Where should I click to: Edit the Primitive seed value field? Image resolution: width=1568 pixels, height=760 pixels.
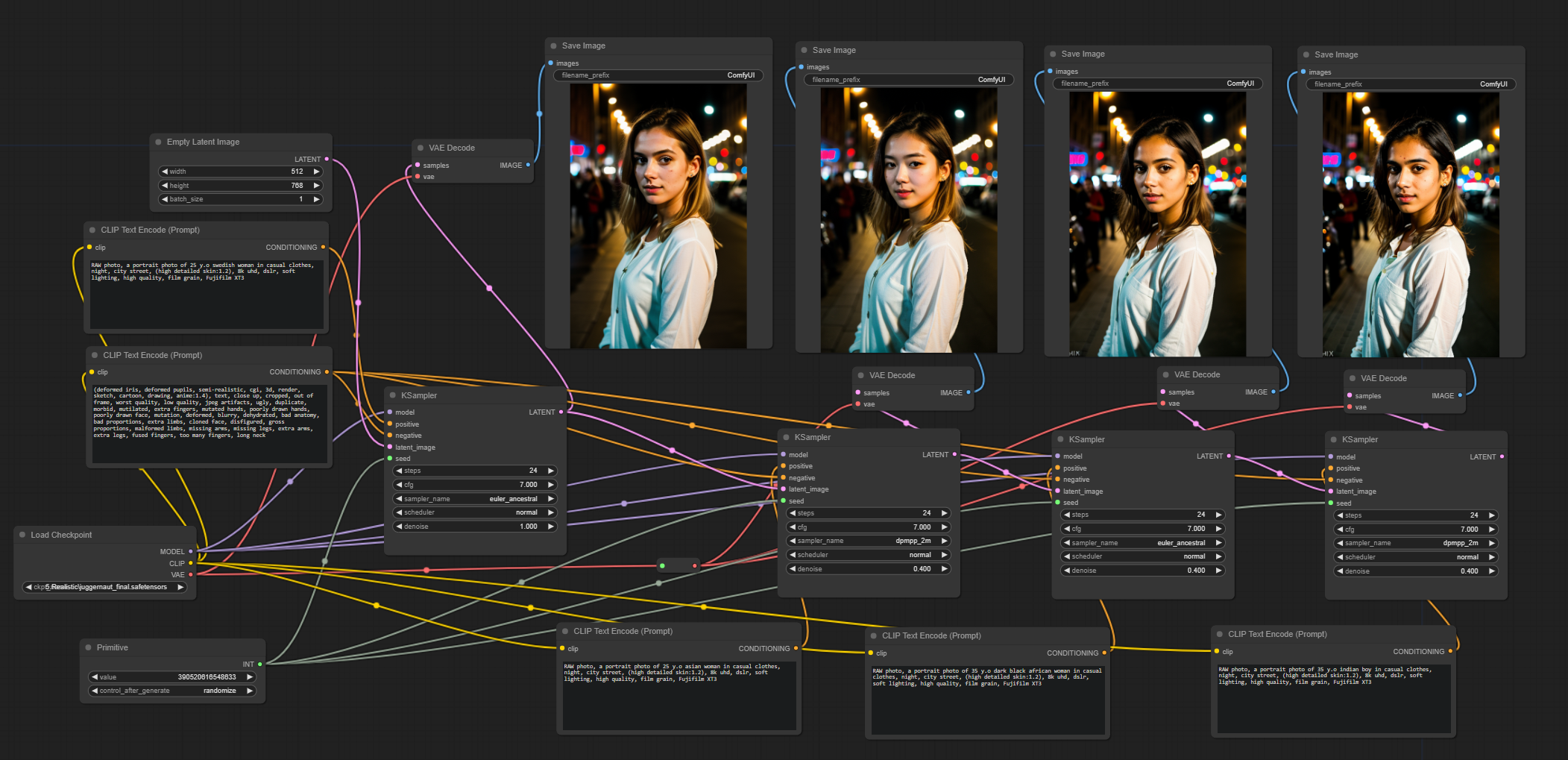(172, 676)
